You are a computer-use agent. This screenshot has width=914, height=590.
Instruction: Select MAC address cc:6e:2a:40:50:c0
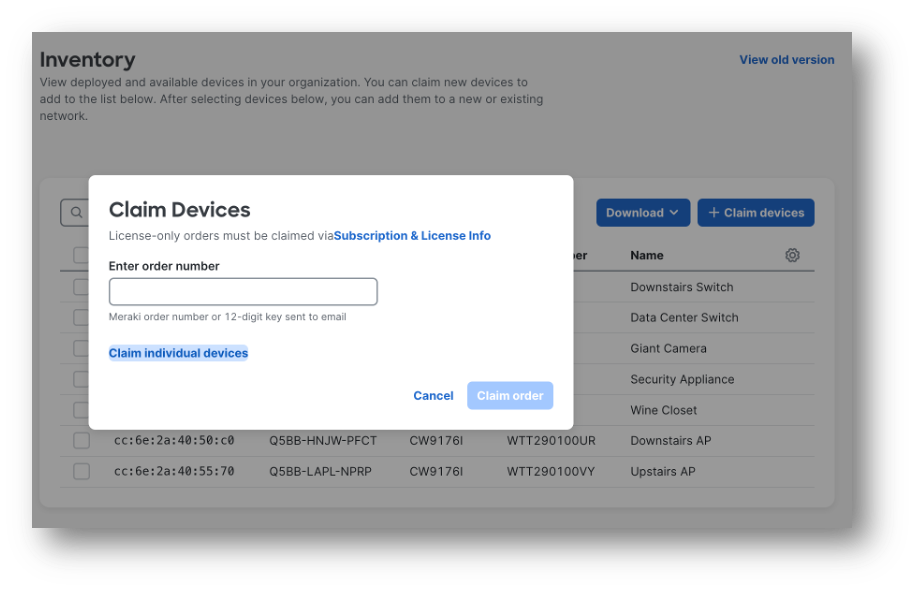point(174,440)
